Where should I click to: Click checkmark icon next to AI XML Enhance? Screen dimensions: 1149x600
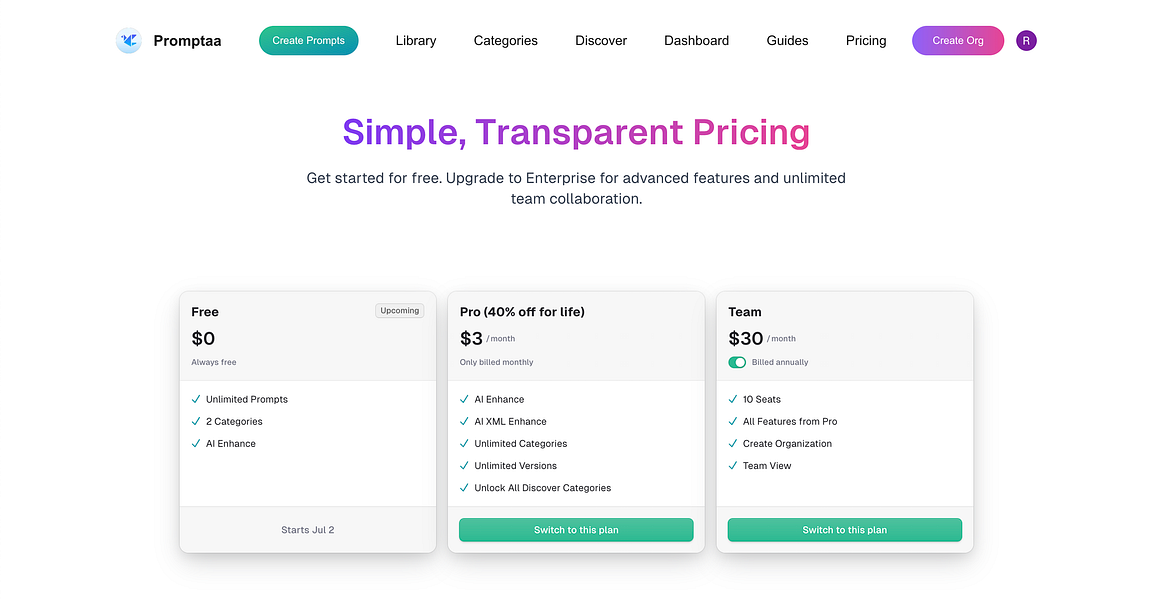[464, 421]
